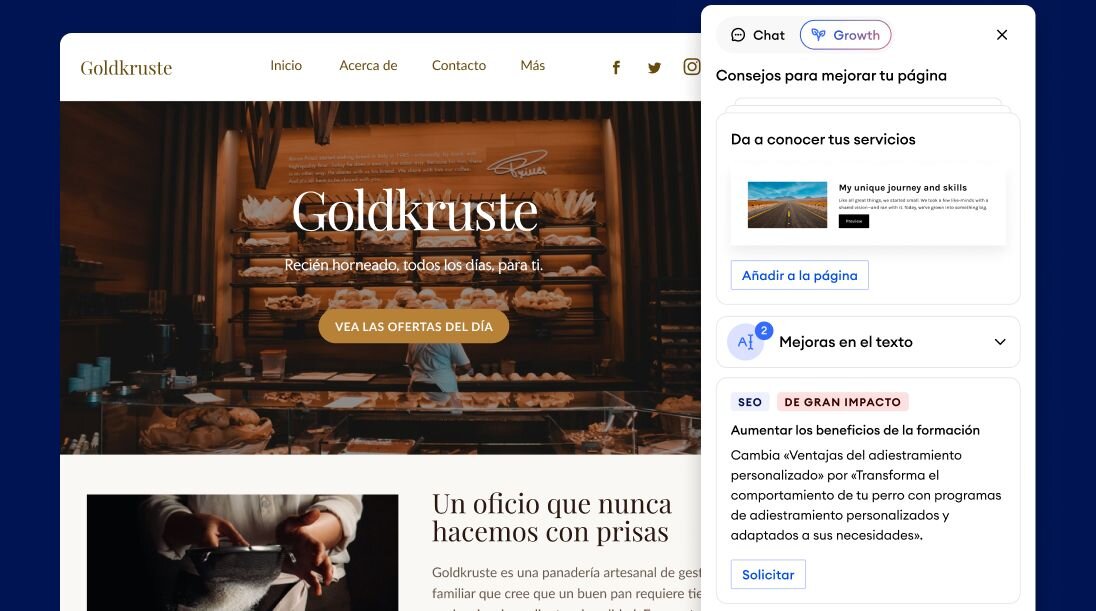Click the Consejos para mejorar tu página title
This screenshot has width=1096, height=611.
[x=831, y=76]
